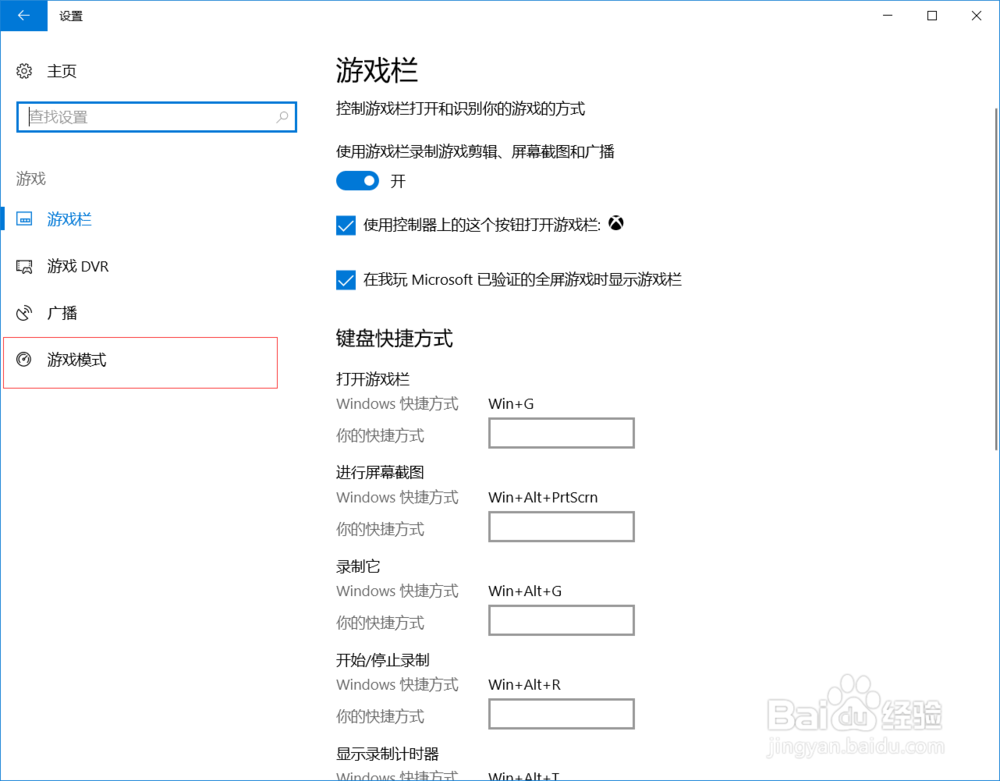Open the 广播 settings page
This screenshot has width=1000, height=781.
click(x=62, y=313)
